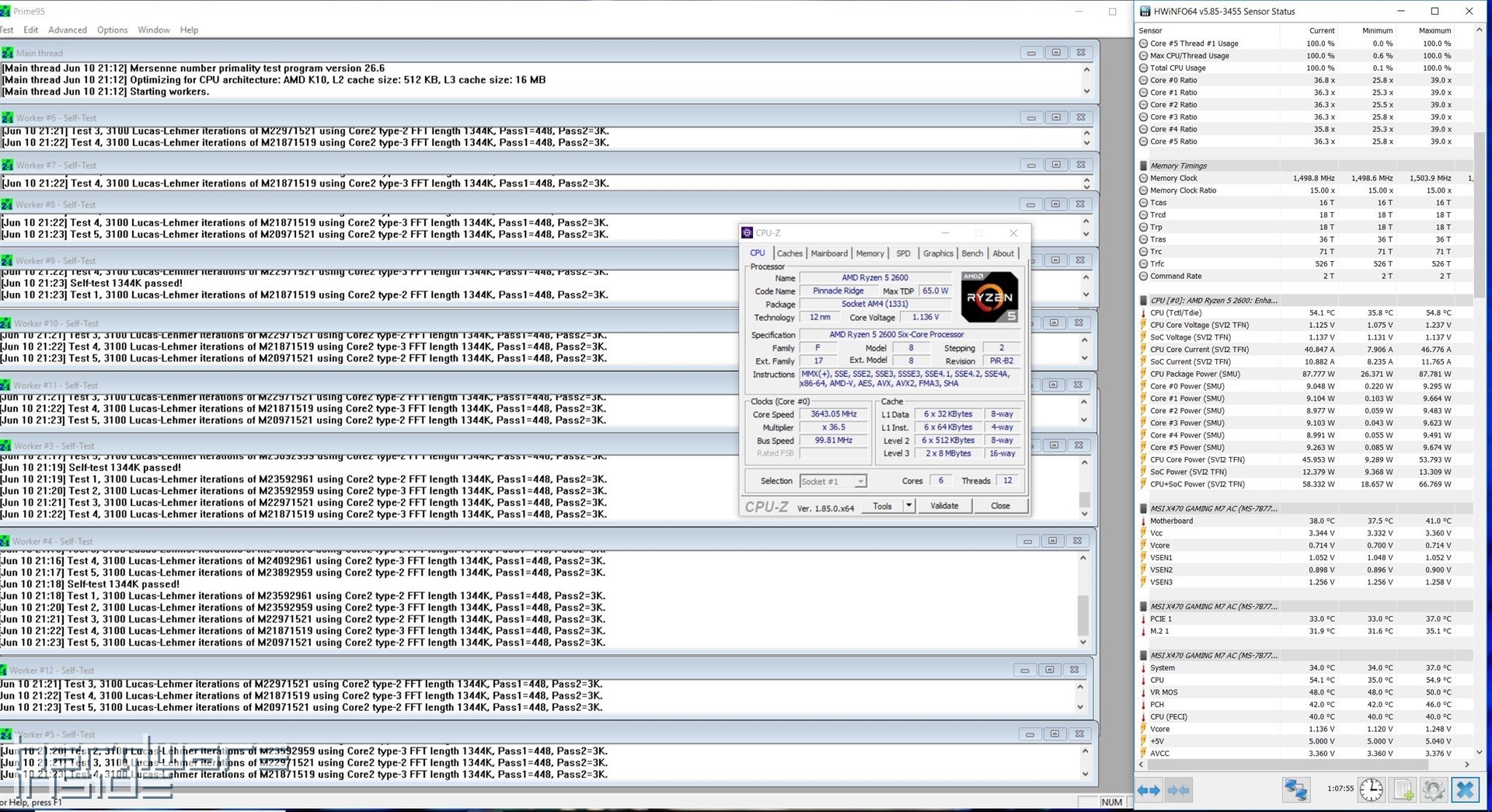Select the SoC Voltage (SVI2 TFN) row

pos(1305,337)
